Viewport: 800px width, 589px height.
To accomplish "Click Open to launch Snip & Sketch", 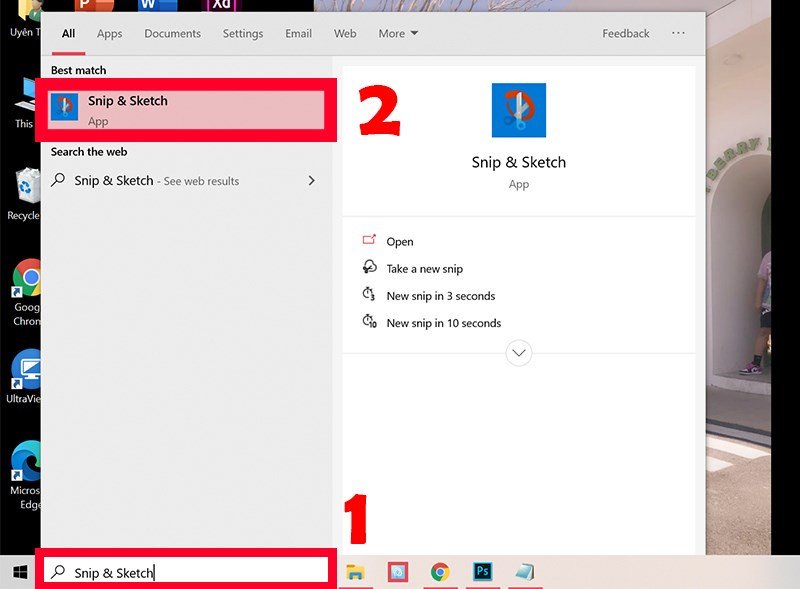I will point(399,241).
